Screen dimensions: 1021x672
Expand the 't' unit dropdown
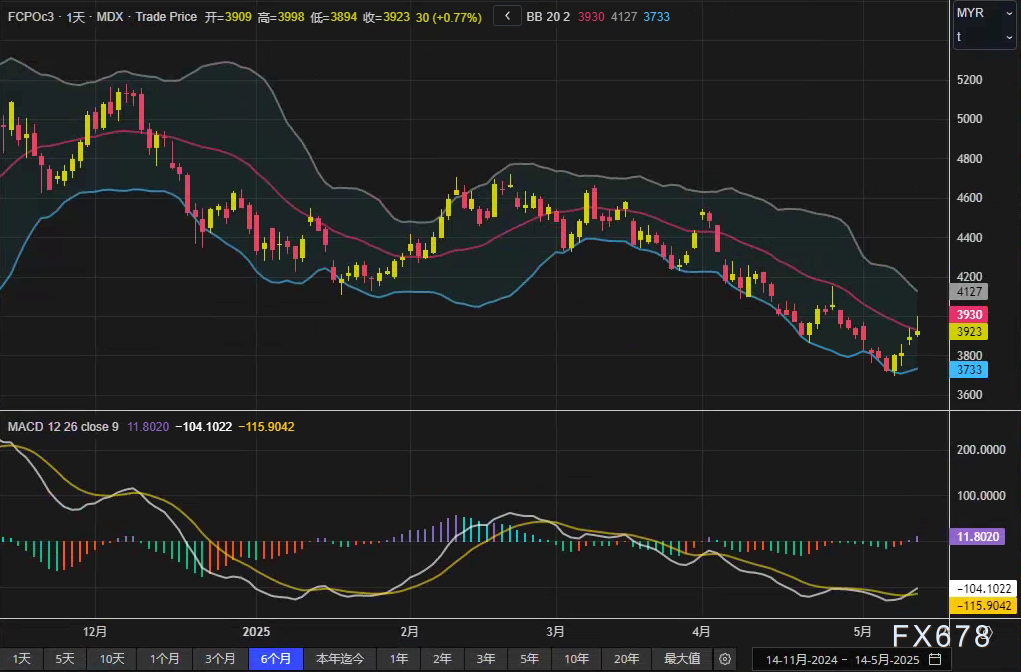[984, 37]
